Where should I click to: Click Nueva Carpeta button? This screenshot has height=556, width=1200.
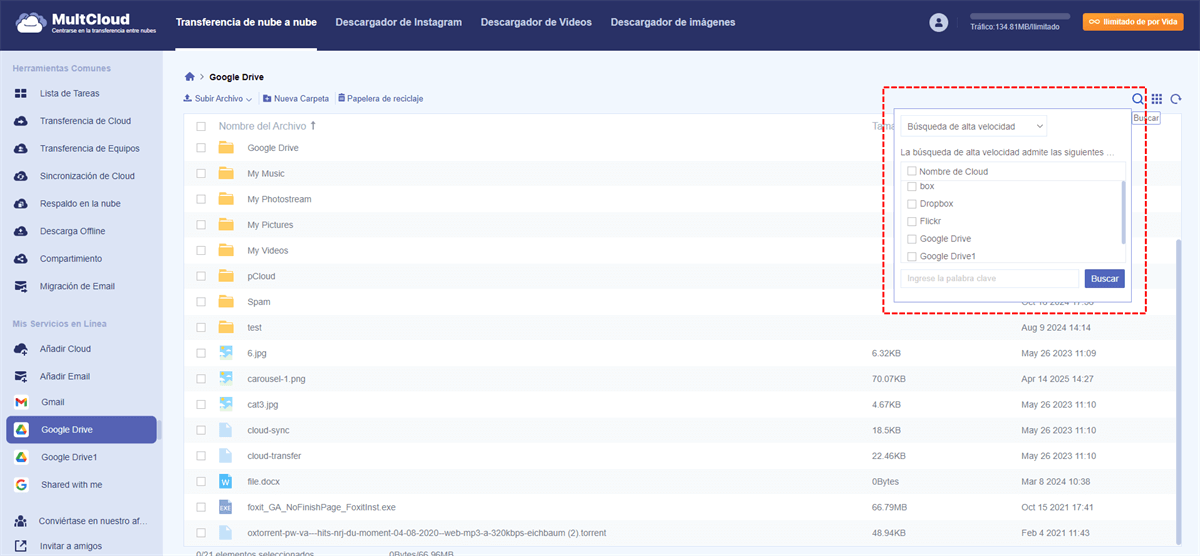click(x=296, y=99)
